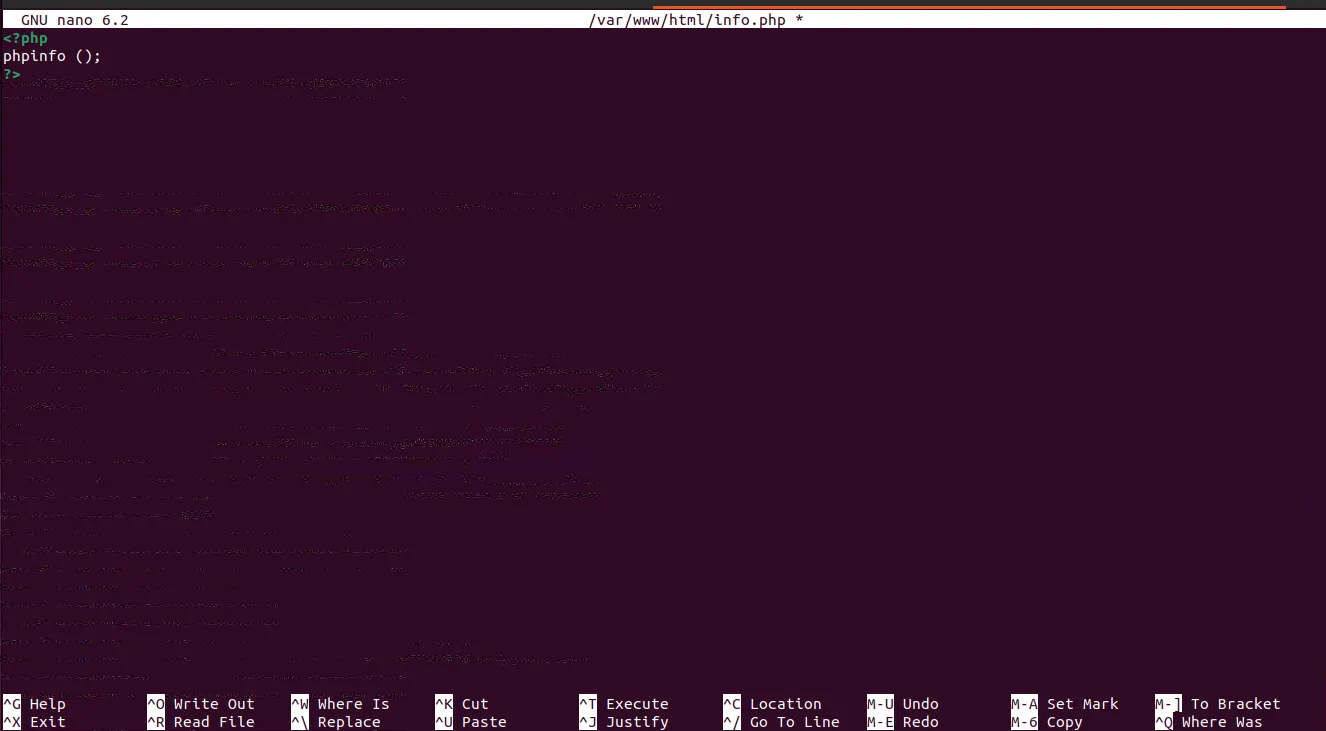Screen dimensions: 1326x731
Task: Click the /var/www/html/info.php file title
Action: tap(688, 20)
